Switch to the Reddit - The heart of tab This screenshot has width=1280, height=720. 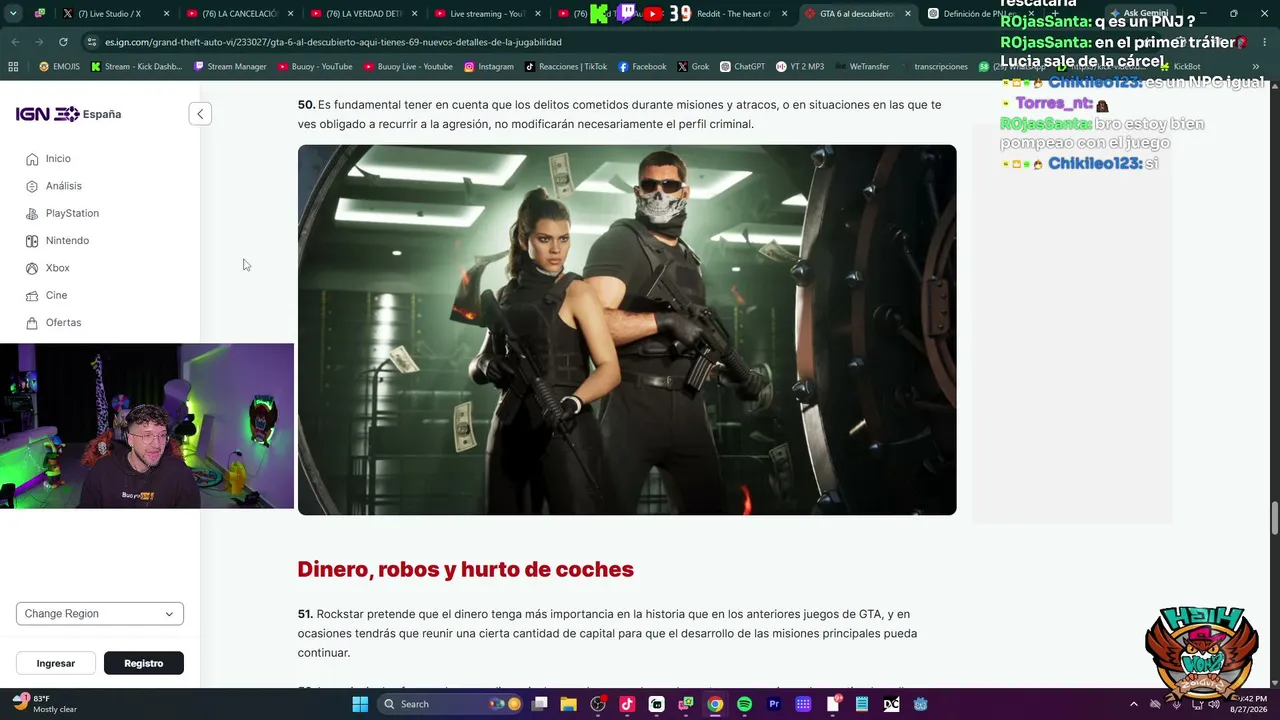click(x=733, y=14)
